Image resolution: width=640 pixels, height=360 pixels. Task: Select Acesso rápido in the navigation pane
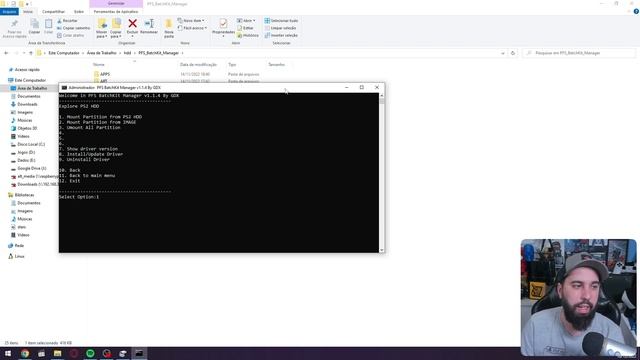click(27, 70)
